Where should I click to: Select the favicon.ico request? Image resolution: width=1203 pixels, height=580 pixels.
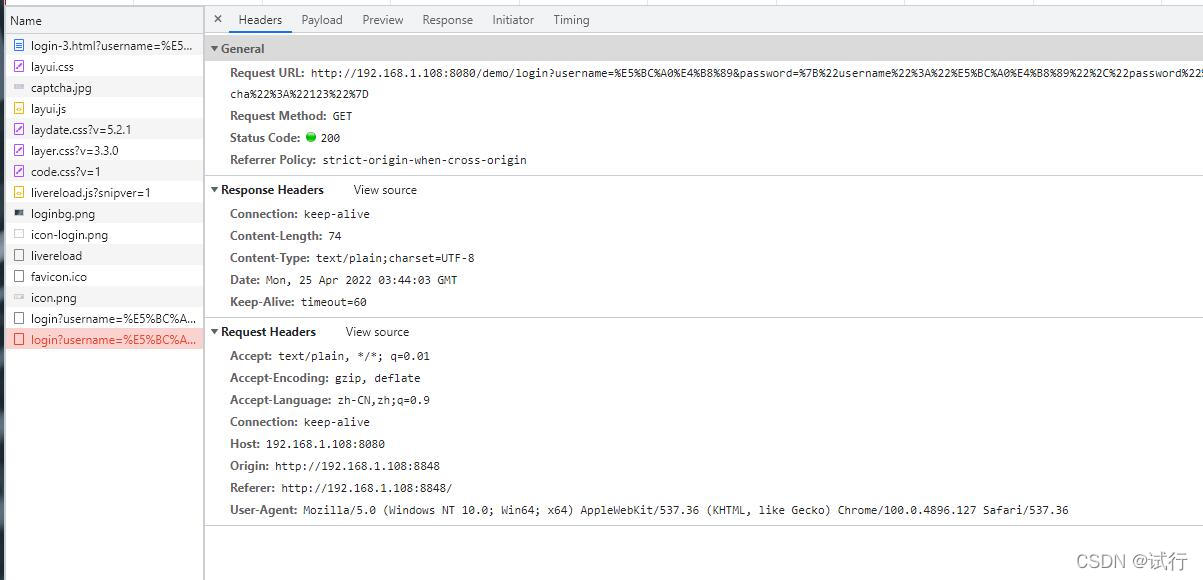point(102,276)
